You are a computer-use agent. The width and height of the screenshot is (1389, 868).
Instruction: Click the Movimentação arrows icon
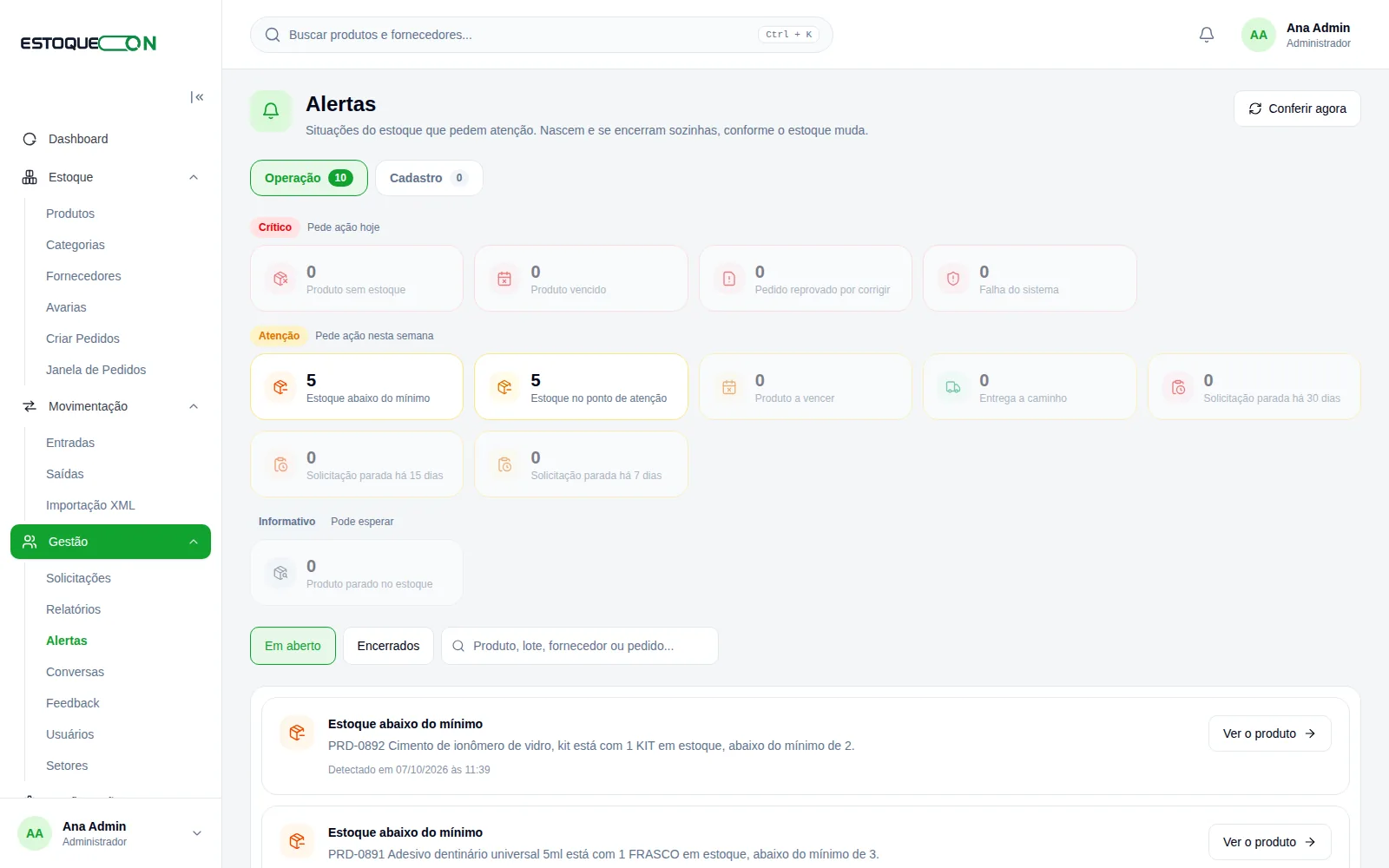30,406
